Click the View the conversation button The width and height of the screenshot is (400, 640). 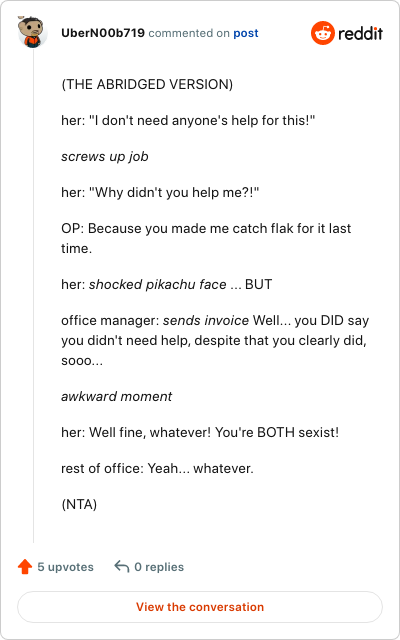(200, 607)
